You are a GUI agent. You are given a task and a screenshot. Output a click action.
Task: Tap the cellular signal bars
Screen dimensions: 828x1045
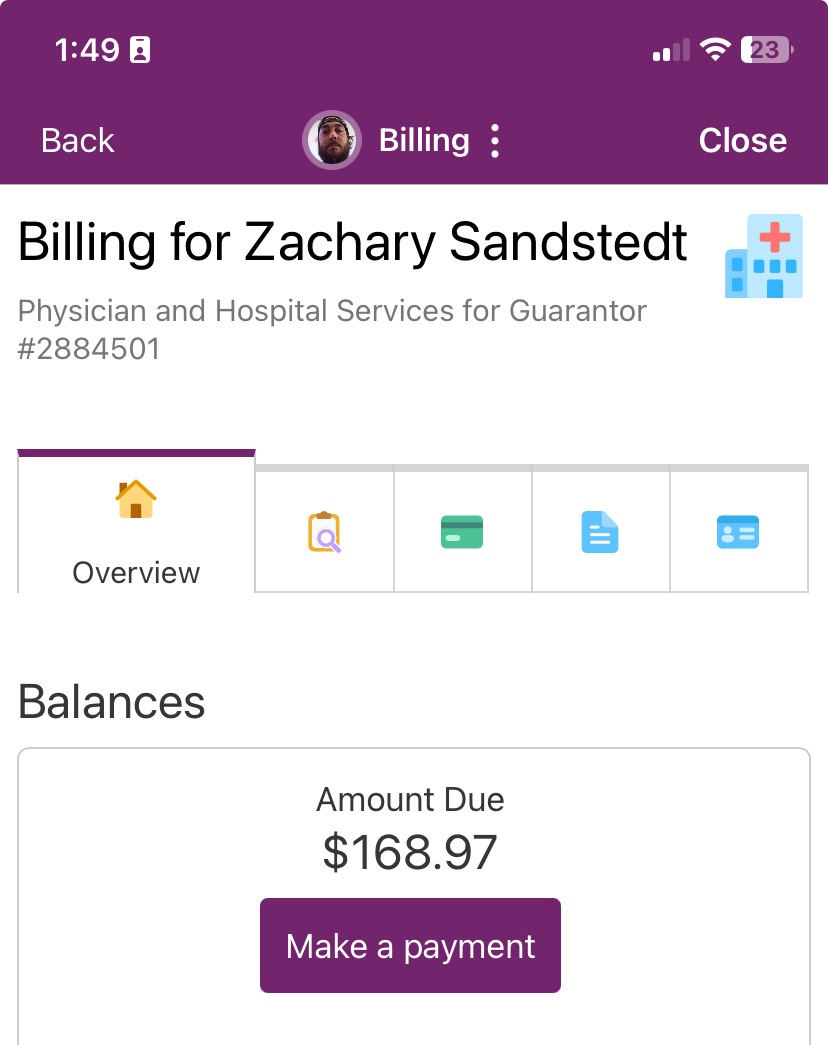click(x=671, y=50)
